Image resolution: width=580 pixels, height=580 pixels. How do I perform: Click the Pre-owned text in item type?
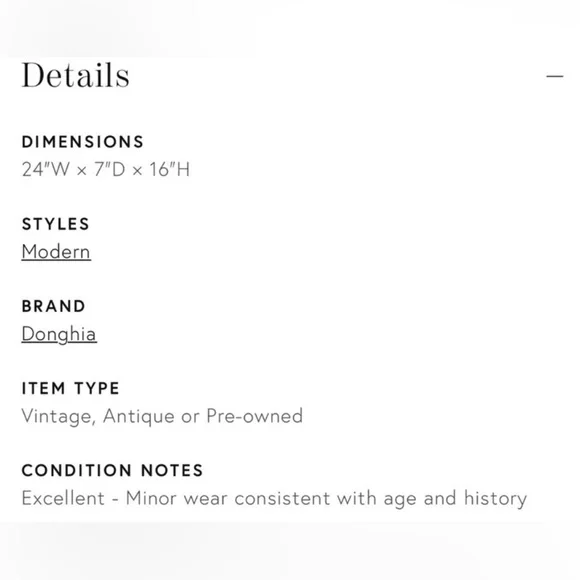click(254, 416)
